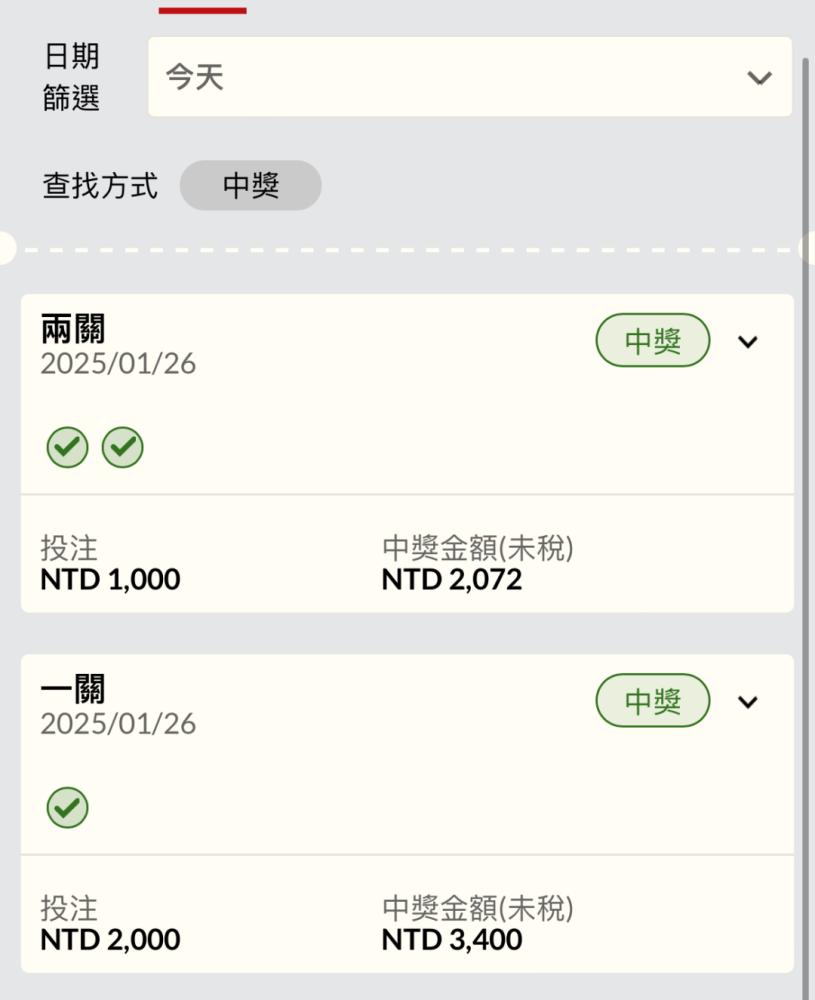
Task: Select the red-underlined active tab indicator
Action: [203, 10]
